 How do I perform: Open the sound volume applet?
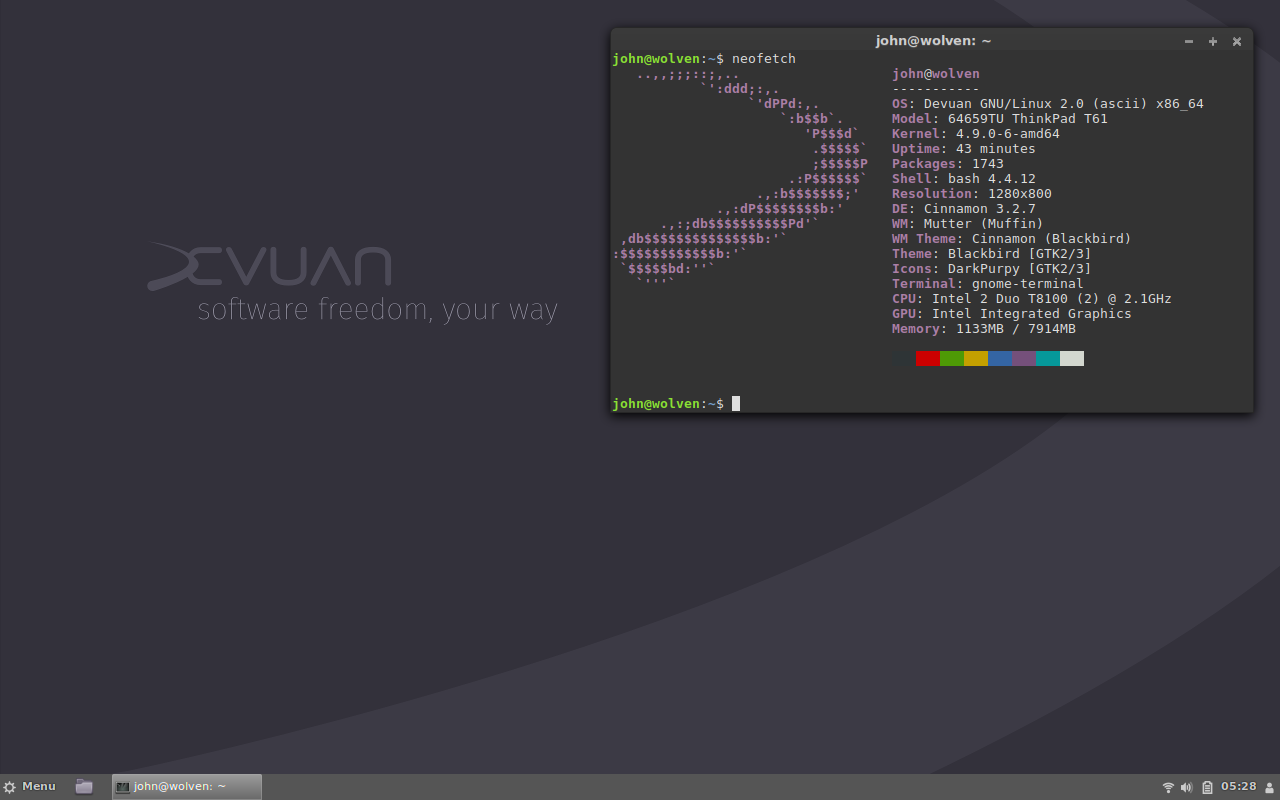pyautogui.click(x=1187, y=787)
